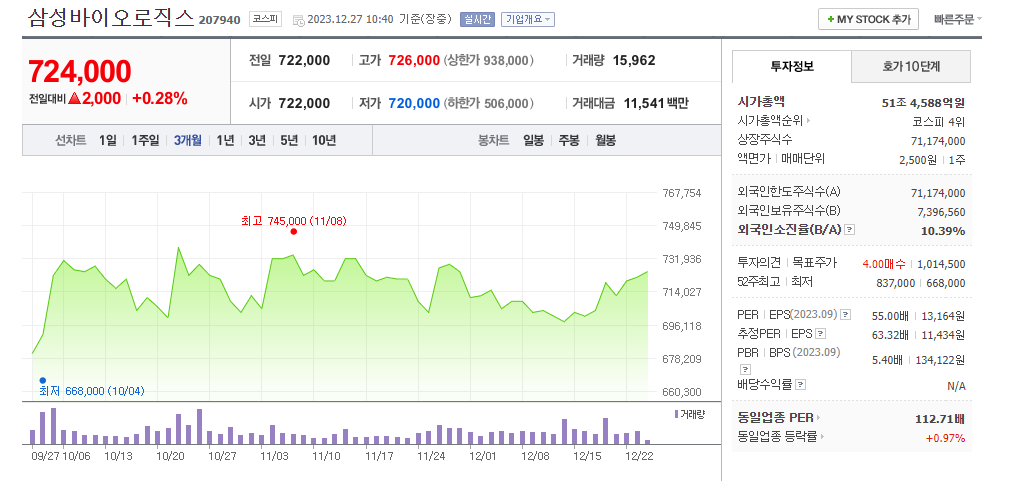Open help icon beside 배당수익률
The width and height of the screenshot is (1014, 481).
(x=801, y=385)
